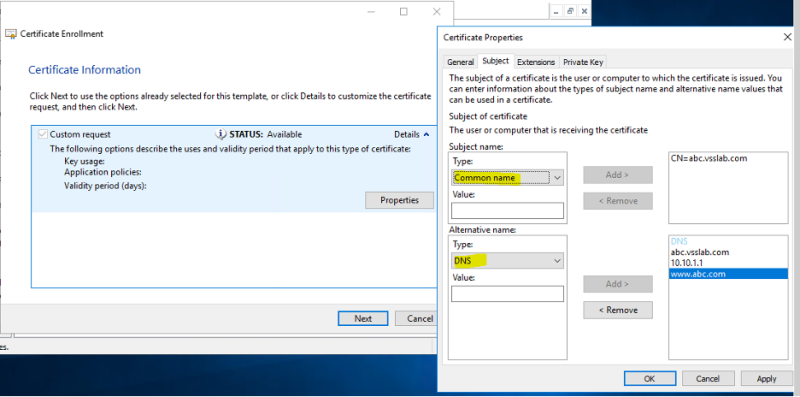Switch to the Private Key tab
The height and width of the screenshot is (397, 800).
[583, 62]
